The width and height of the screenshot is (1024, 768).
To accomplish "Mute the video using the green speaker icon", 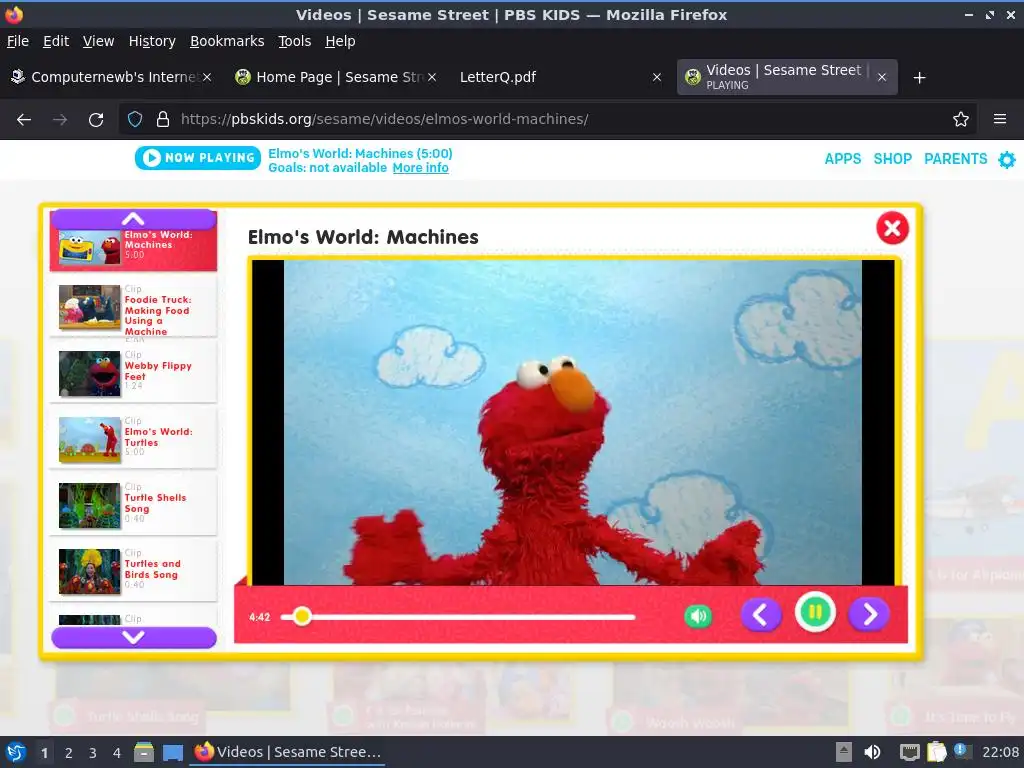I will coord(697,616).
